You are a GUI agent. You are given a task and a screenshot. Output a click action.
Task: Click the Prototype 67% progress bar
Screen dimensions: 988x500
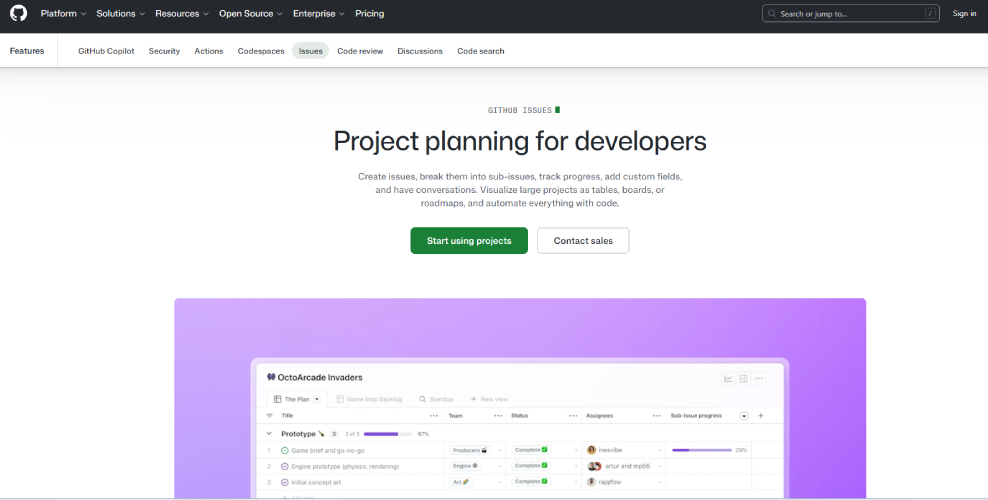[x=388, y=434]
